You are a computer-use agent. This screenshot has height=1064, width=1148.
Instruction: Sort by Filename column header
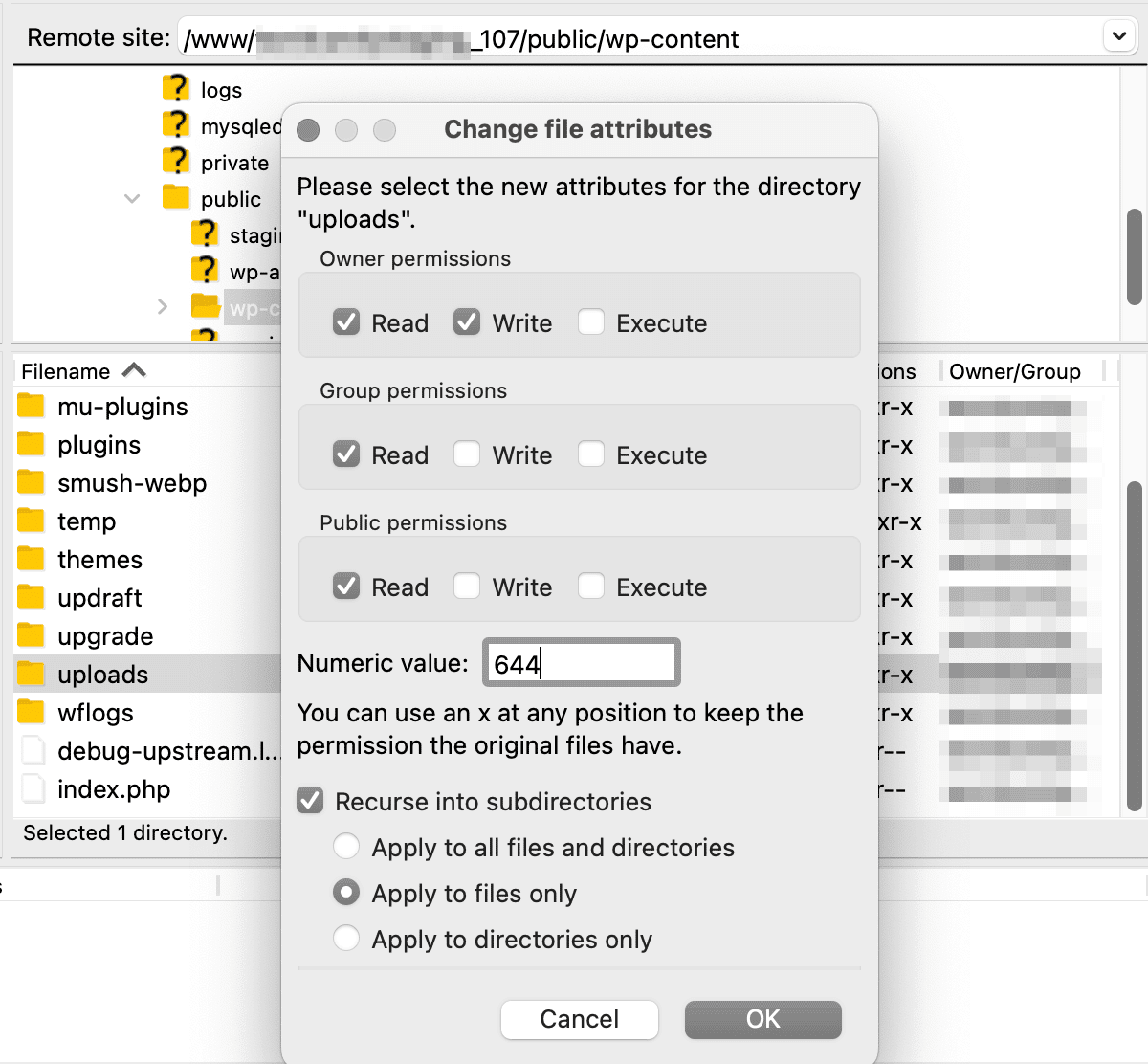click(67, 371)
